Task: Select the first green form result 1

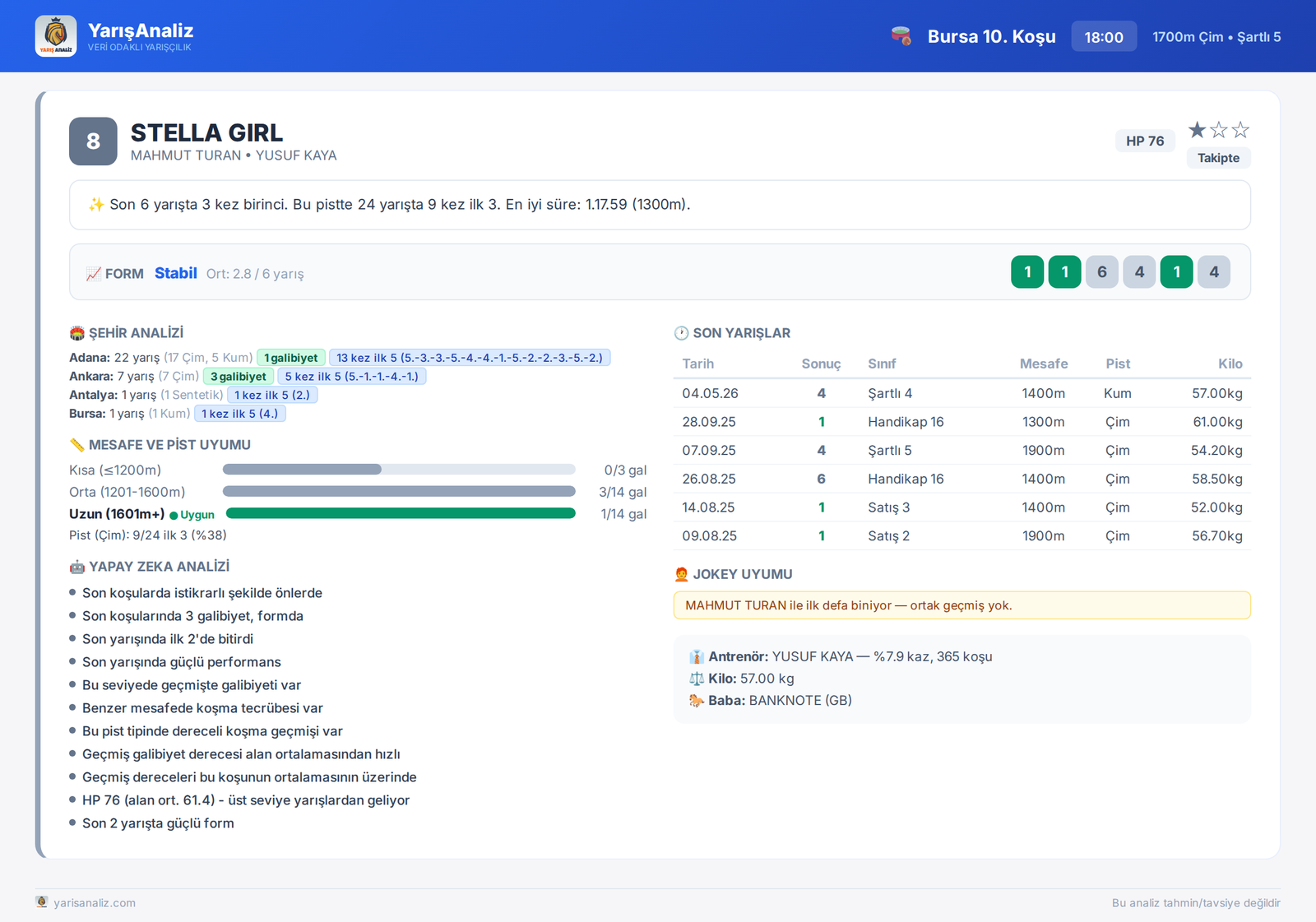Action: click(x=1027, y=272)
